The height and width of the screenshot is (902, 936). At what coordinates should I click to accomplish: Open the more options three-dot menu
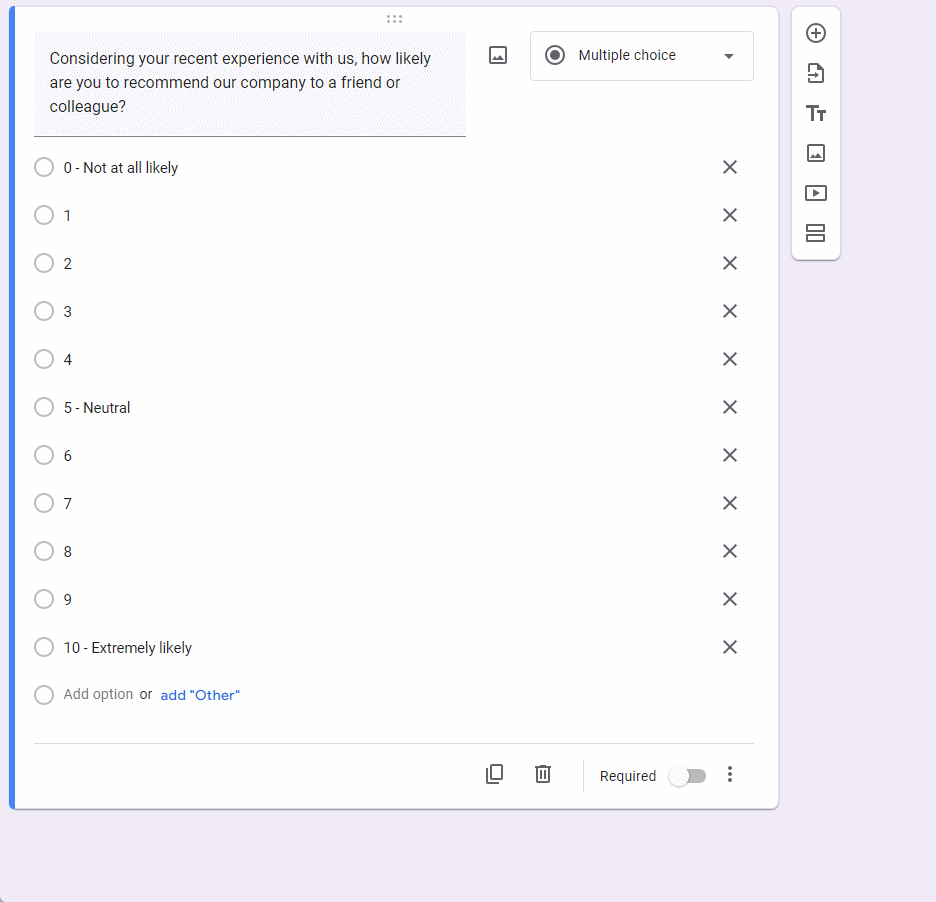coord(730,774)
